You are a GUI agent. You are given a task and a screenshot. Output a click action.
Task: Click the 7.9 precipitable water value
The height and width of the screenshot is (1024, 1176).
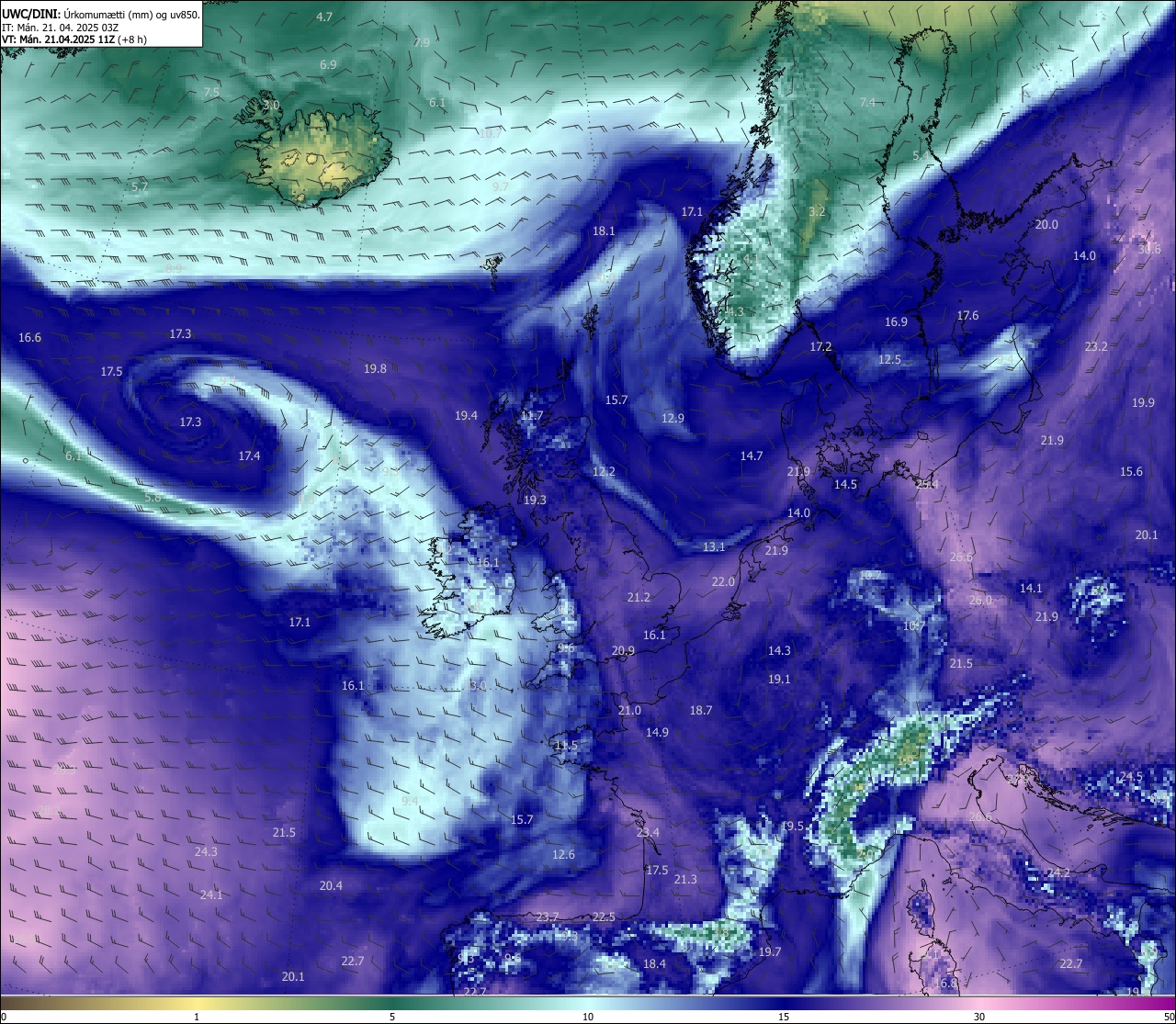[x=422, y=42]
